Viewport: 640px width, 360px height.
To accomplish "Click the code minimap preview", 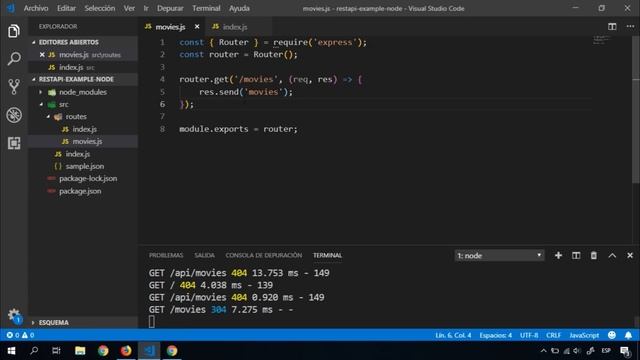I will [602, 40].
